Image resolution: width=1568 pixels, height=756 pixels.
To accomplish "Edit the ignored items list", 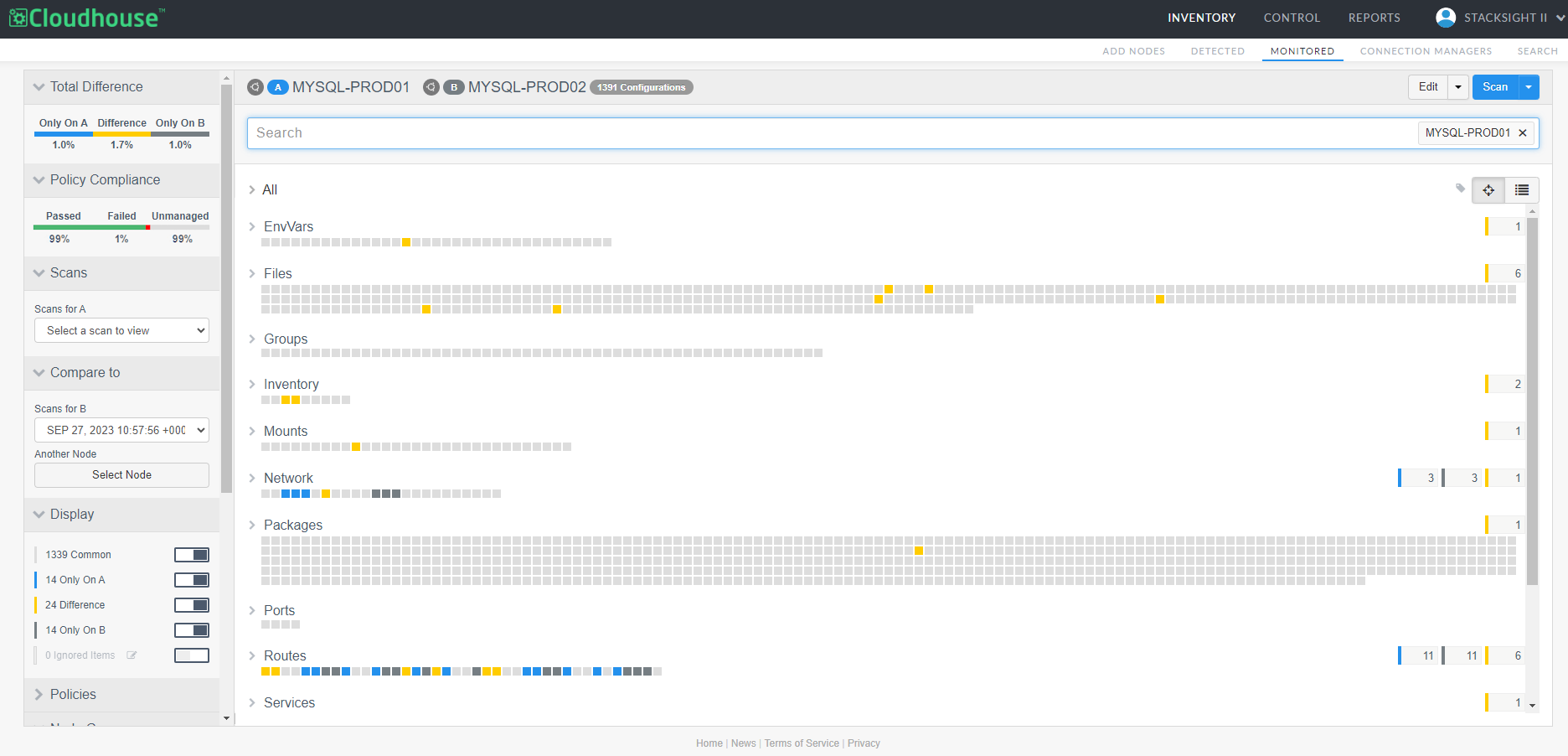I will pyautogui.click(x=132, y=655).
